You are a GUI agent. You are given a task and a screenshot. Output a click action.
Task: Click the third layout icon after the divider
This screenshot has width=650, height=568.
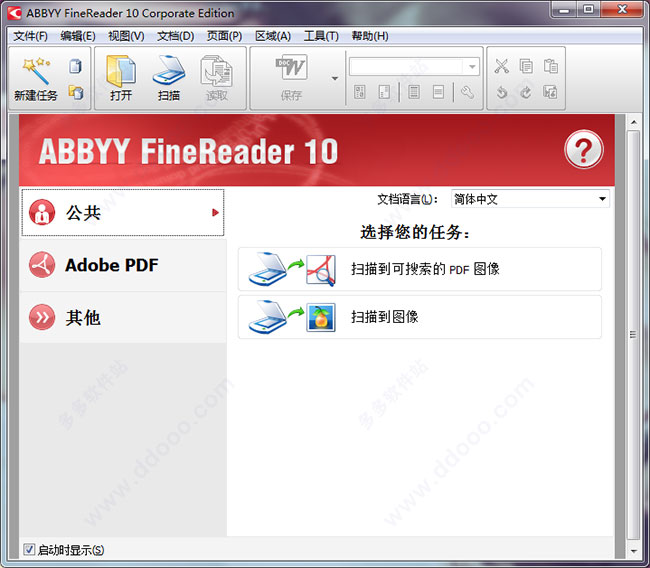pos(414,92)
